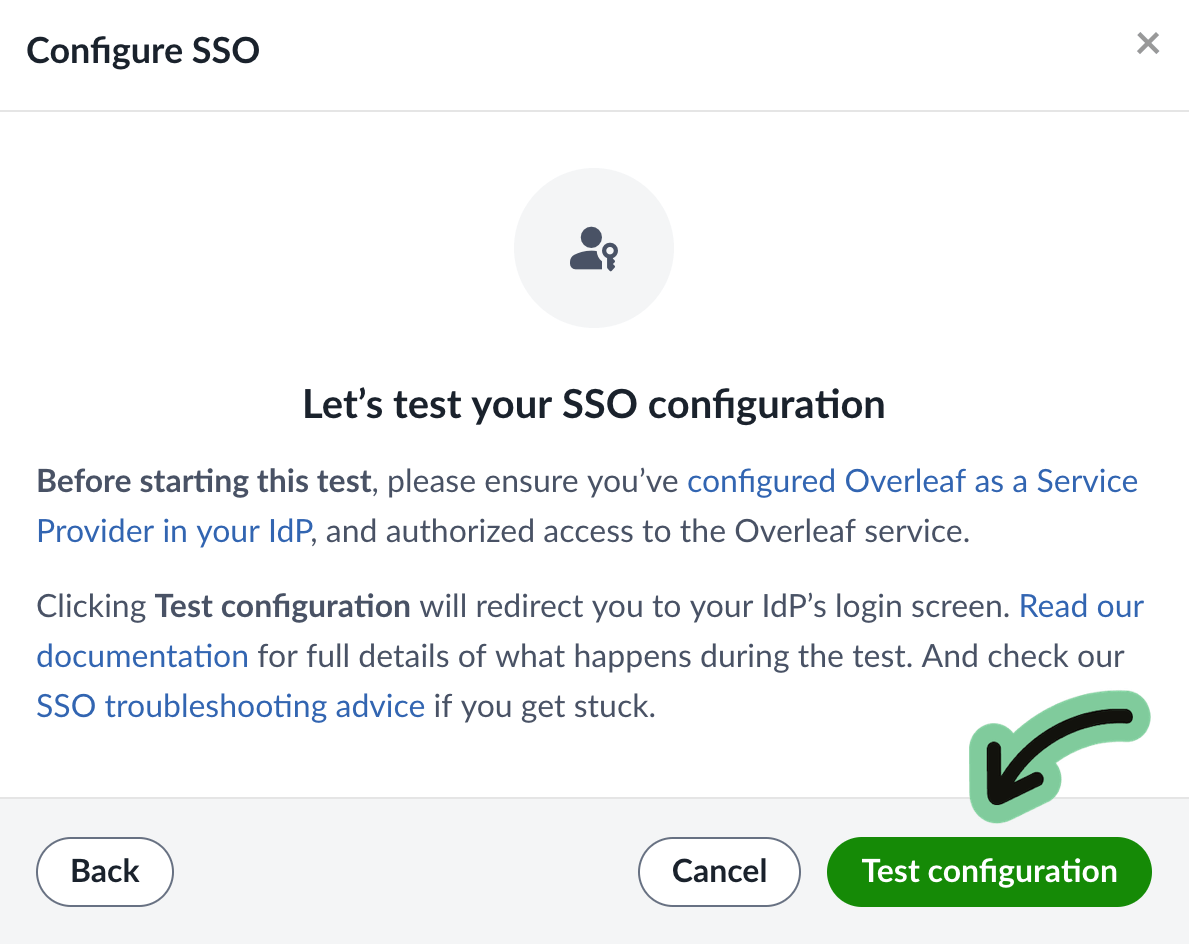Click empty footer area between Back and Cancel
Viewport: 1189px width, 944px height.
[405, 871]
